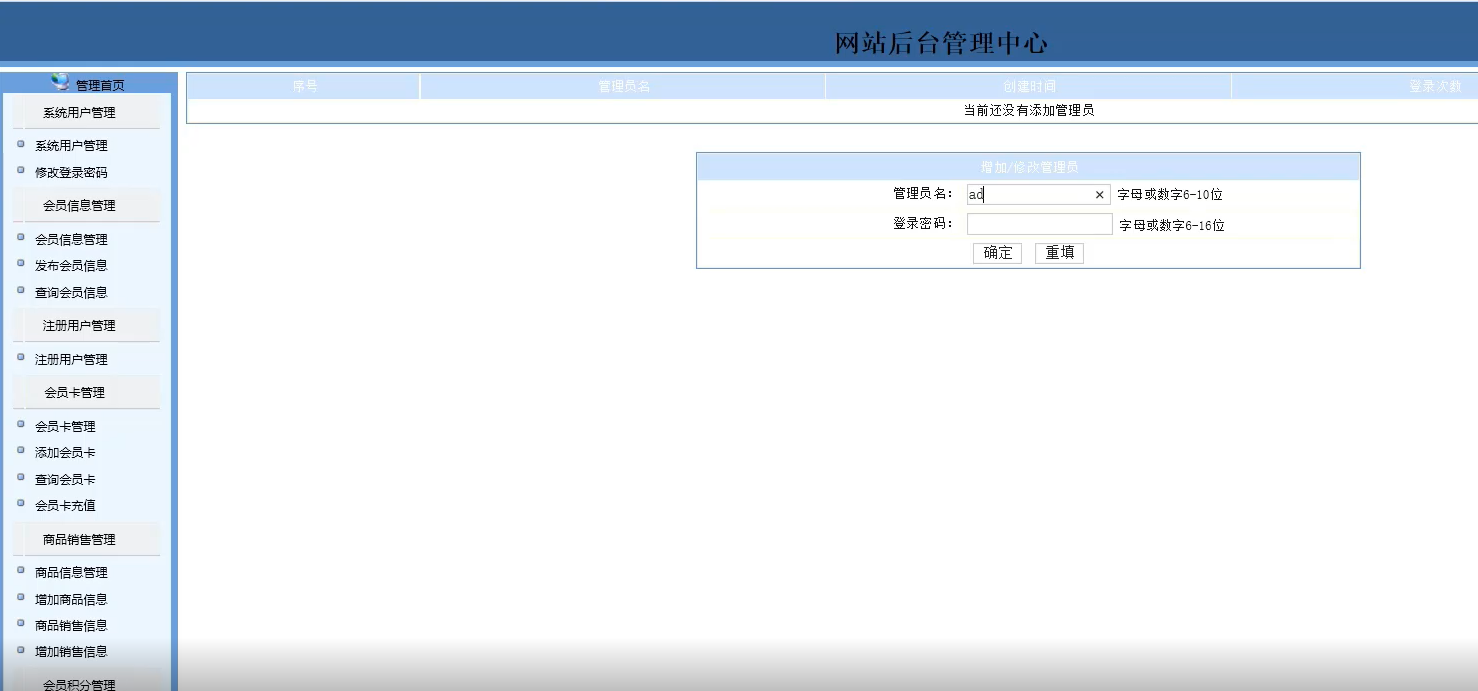
Task: Focus the 登录密码 input field
Action: 1039,224
